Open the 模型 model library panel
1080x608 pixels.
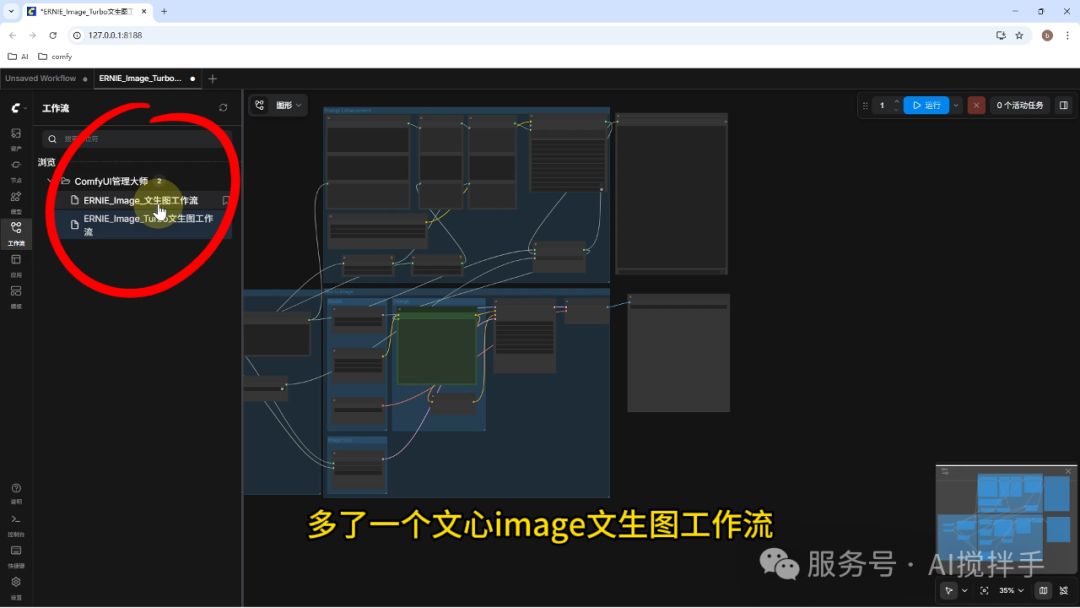coord(16,201)
